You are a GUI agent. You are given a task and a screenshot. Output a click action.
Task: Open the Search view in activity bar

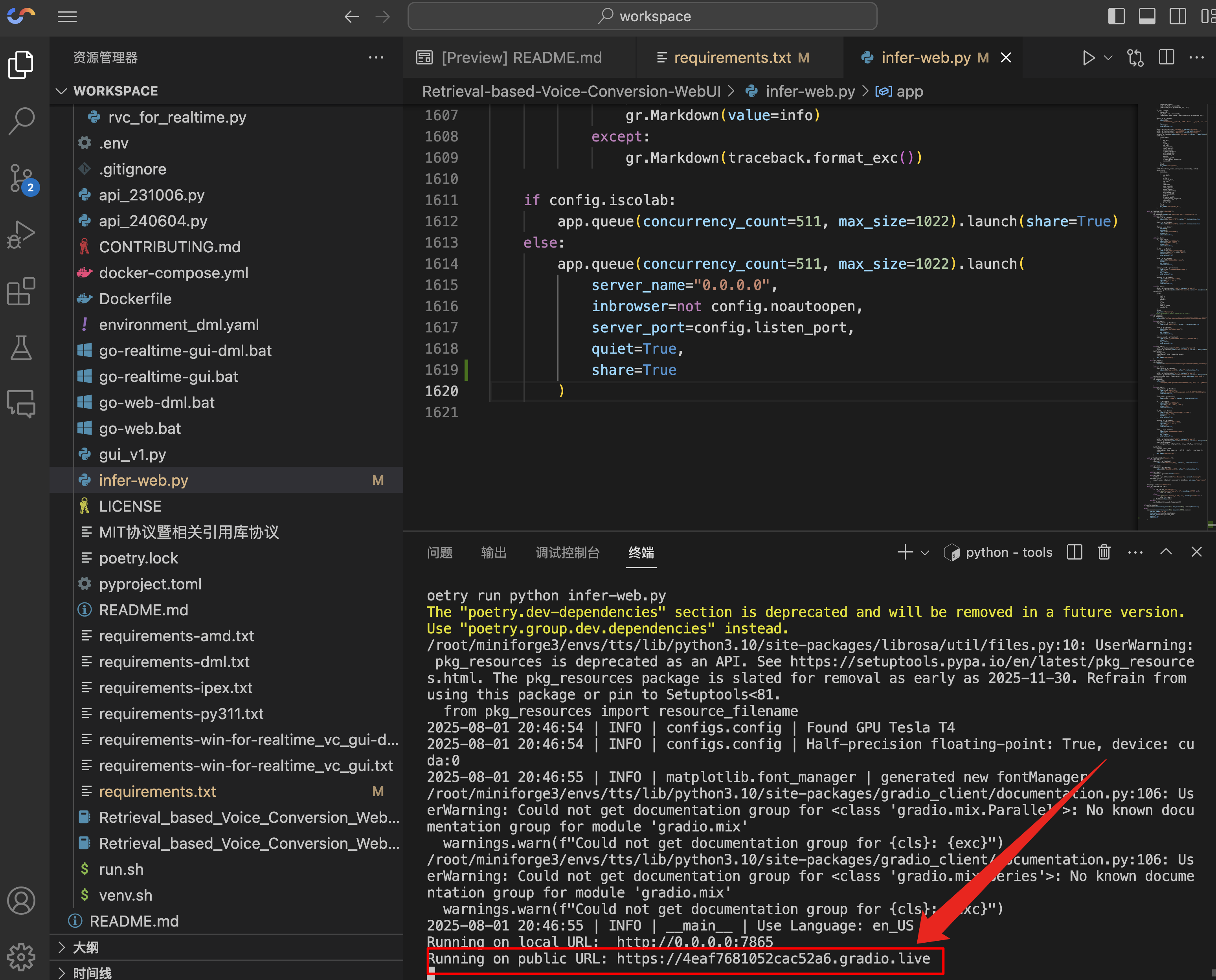point(22,120)
